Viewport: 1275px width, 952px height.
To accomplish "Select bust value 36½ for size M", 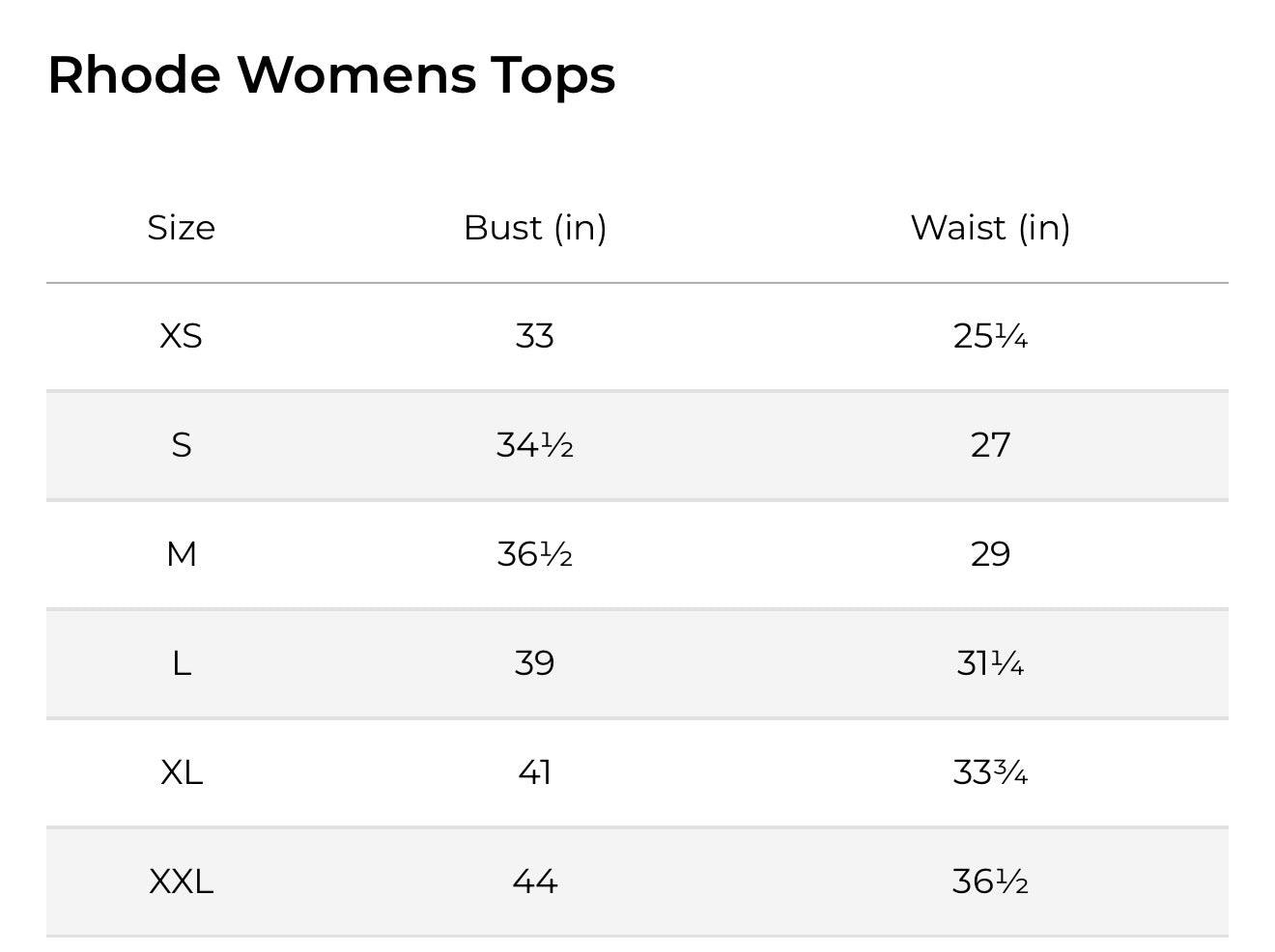I will point(535,554).
